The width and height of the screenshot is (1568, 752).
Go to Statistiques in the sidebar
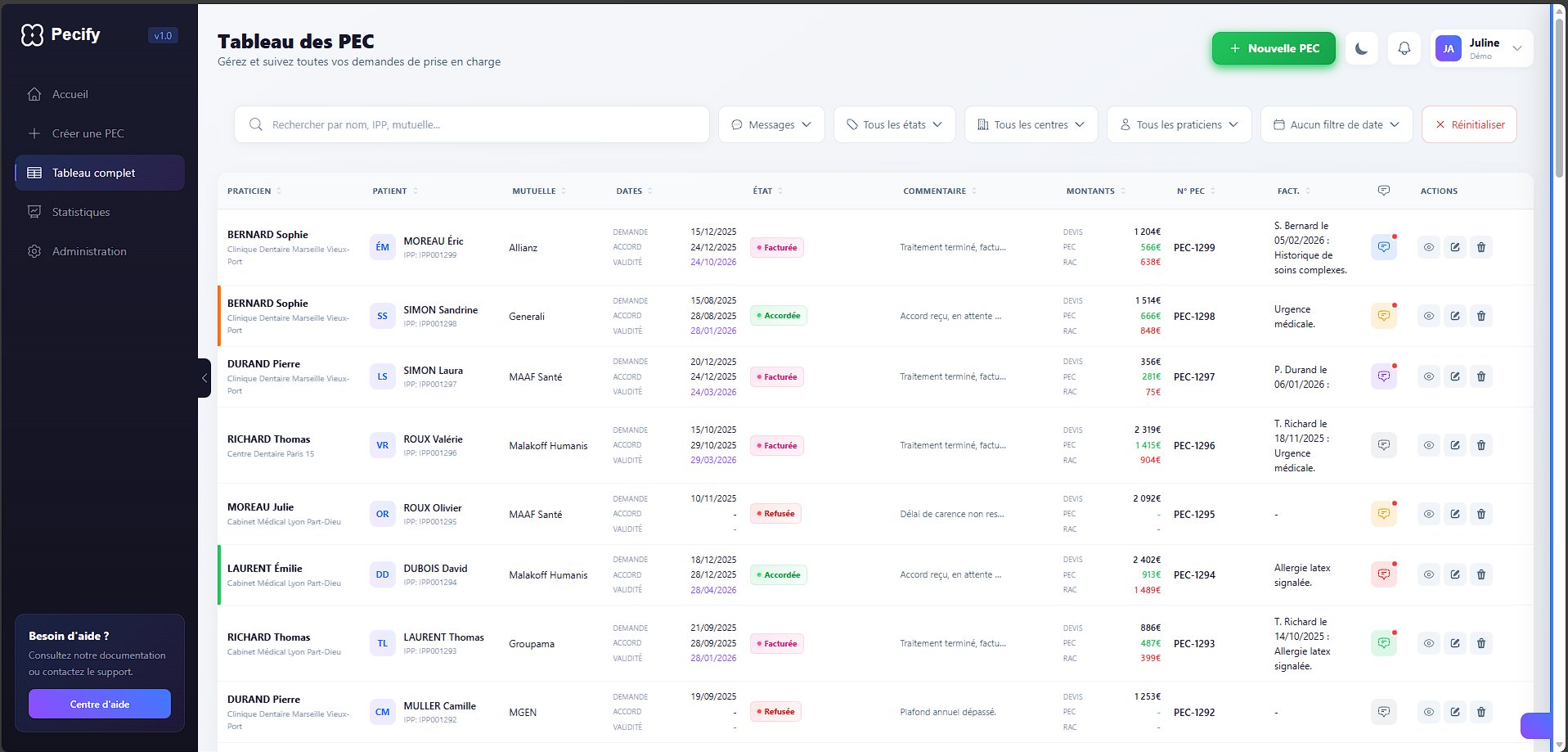pyautogui.click(x=80, y=212)
